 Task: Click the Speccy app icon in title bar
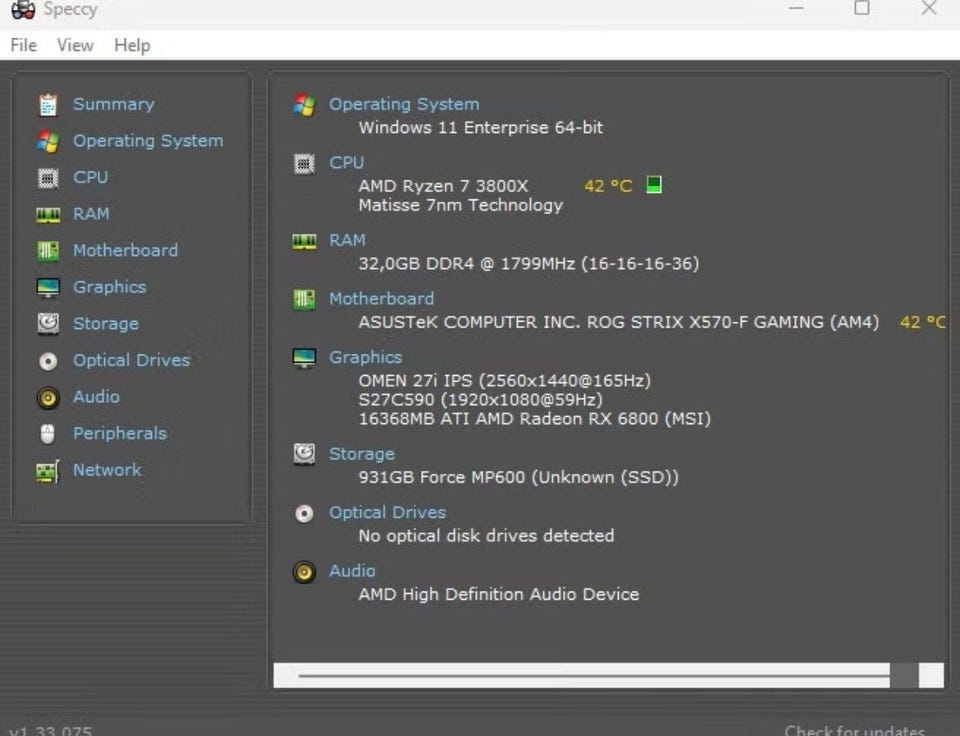tap(23, 9)
